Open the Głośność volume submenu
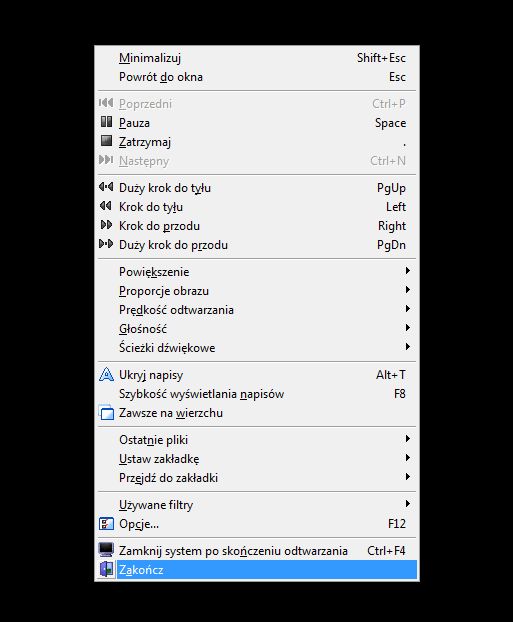Screen dimensions: 513x622 (x=257, y=329)
